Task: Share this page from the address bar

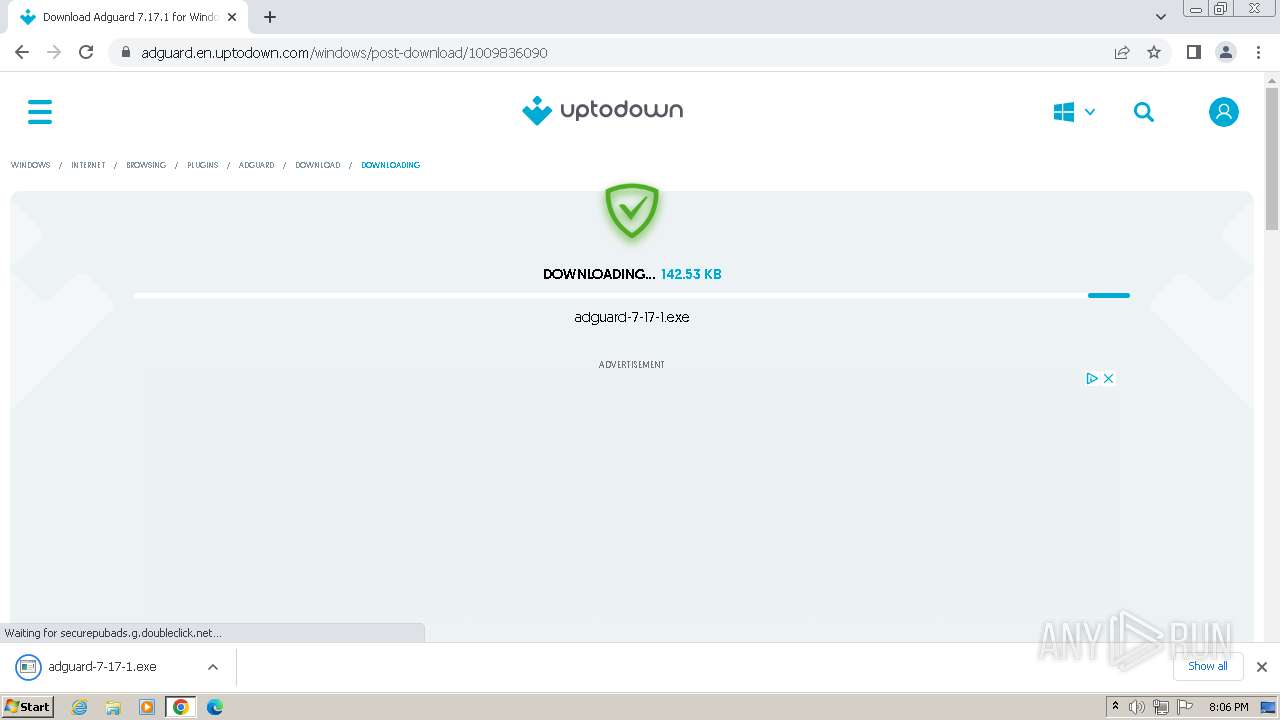Action: 1122,52
